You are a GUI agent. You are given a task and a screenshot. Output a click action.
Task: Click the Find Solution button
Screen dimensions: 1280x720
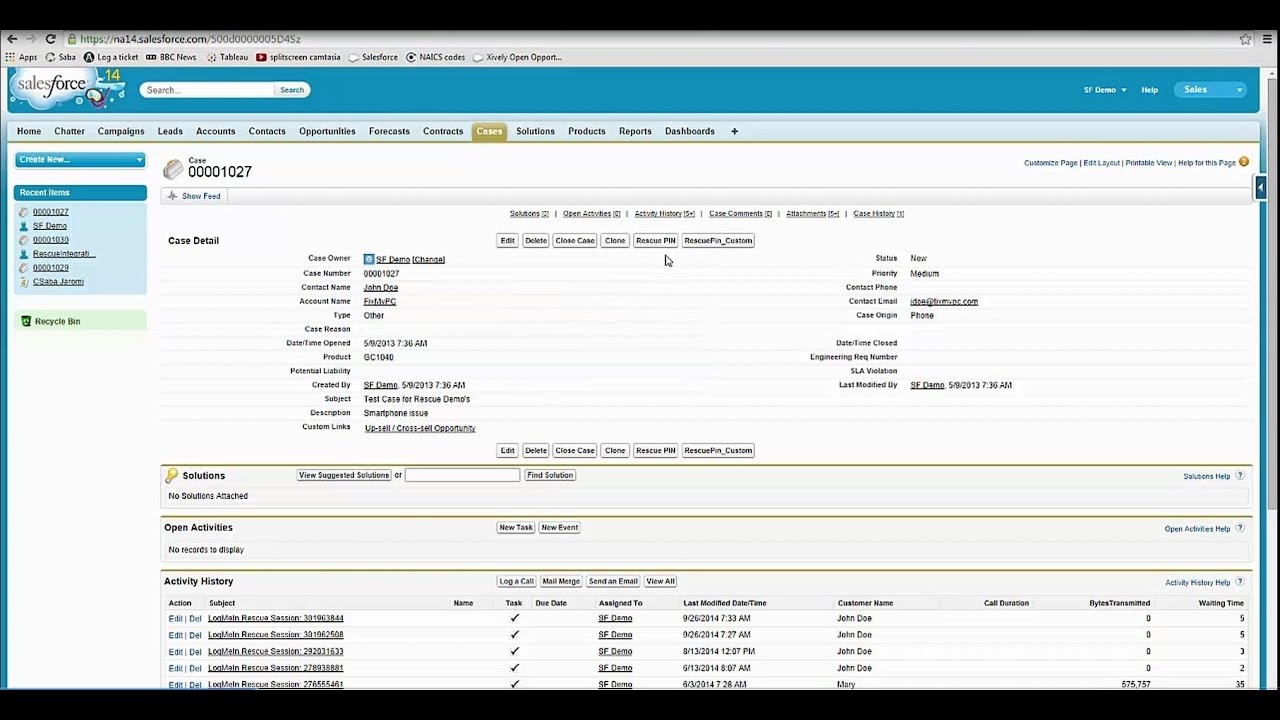coord(550,475)
